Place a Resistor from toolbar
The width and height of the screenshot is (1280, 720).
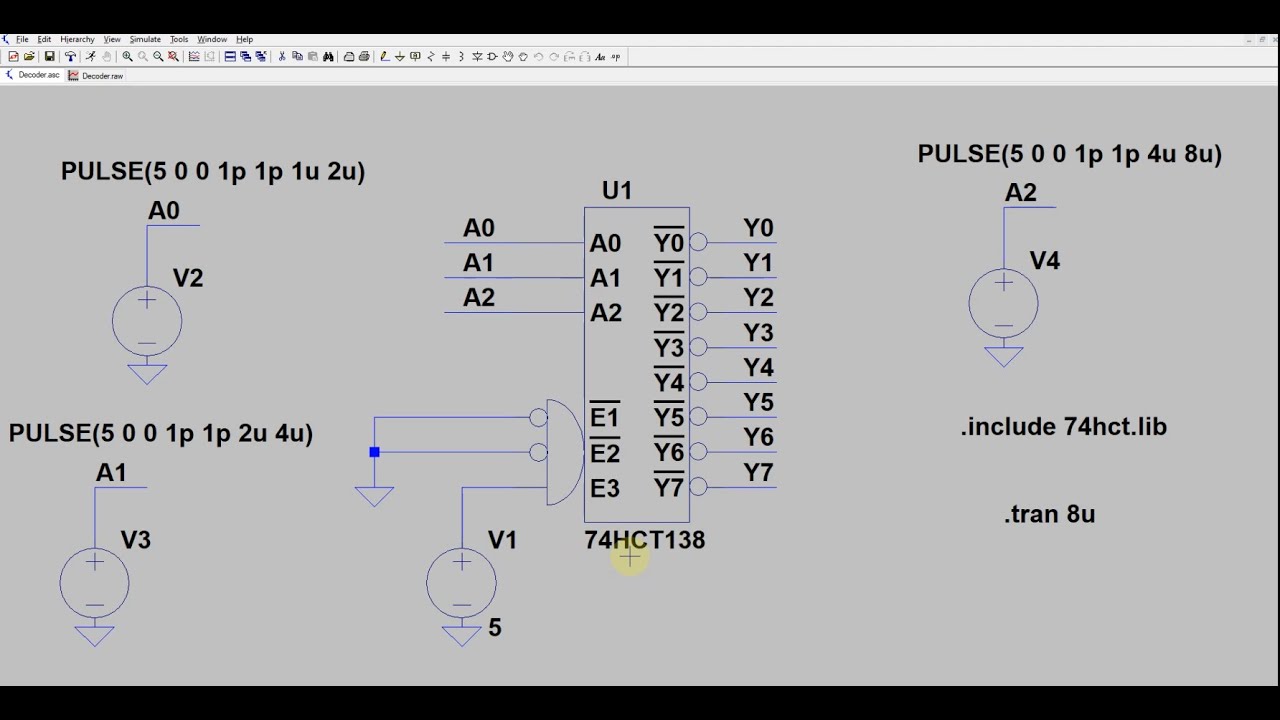431,57
